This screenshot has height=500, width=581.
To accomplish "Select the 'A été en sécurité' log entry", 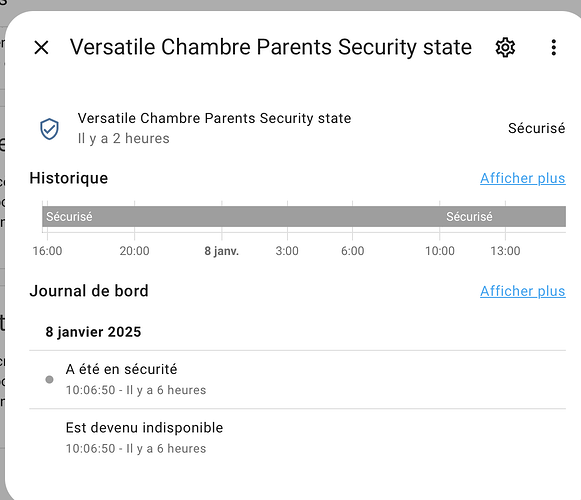I will (x=297, y=380).
